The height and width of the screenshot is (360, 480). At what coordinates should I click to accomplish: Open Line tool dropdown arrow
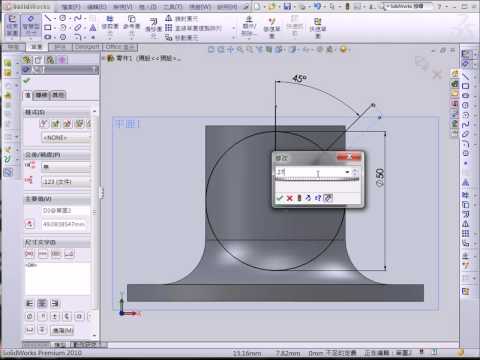click(x=55, y=18)
